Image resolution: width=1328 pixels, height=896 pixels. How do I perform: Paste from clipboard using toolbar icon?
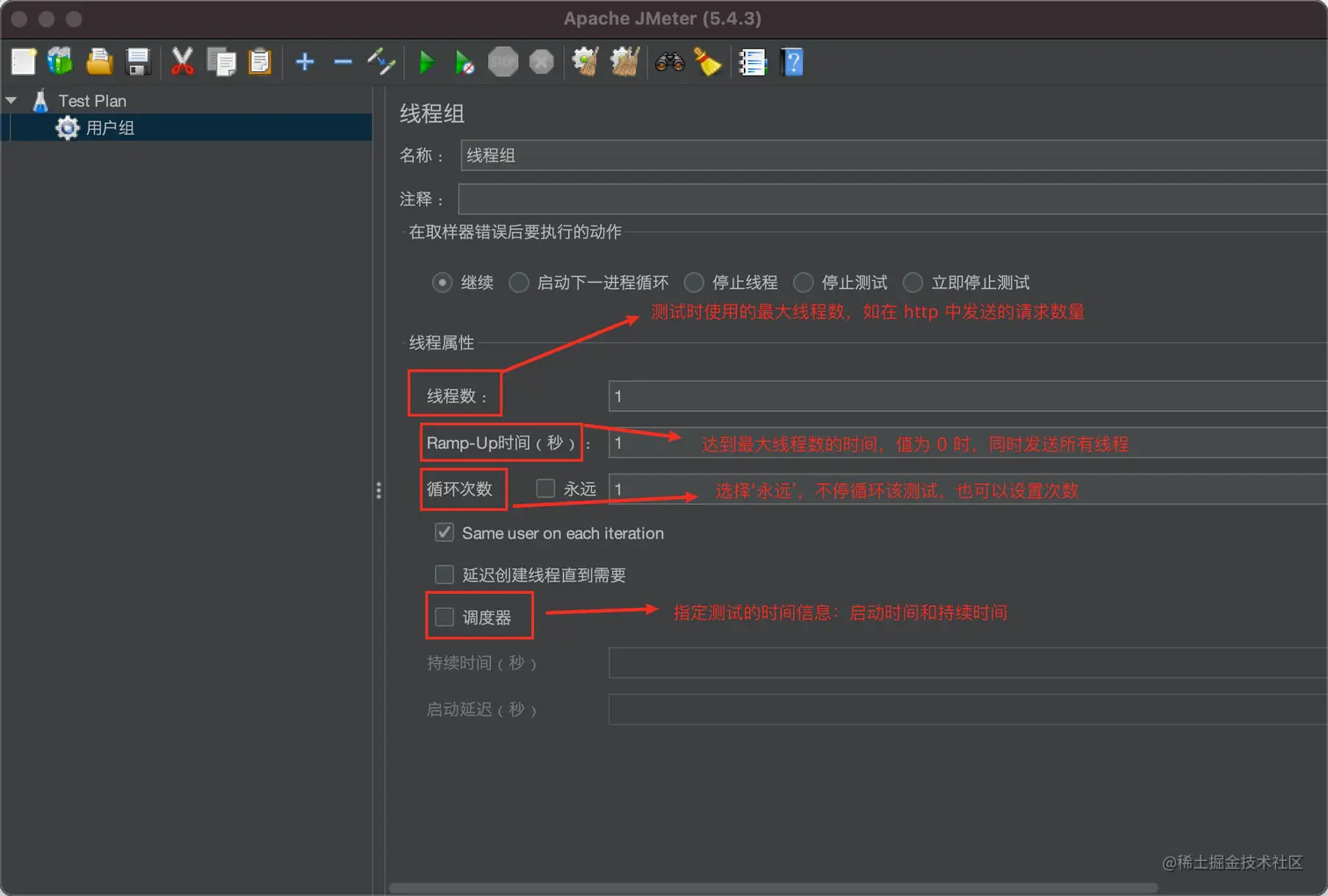260,61
